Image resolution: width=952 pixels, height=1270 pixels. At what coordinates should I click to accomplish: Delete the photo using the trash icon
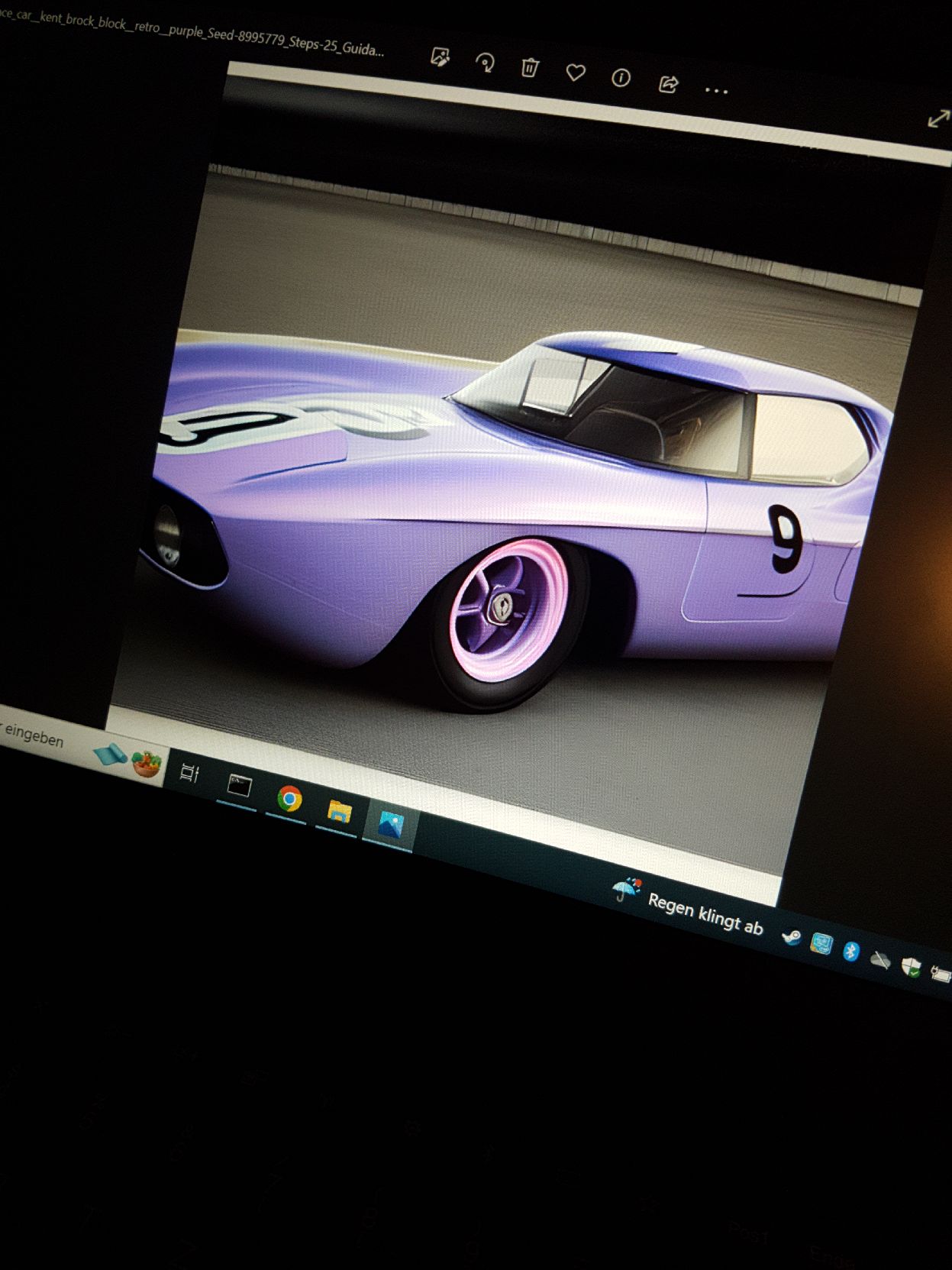coord(530,68)
